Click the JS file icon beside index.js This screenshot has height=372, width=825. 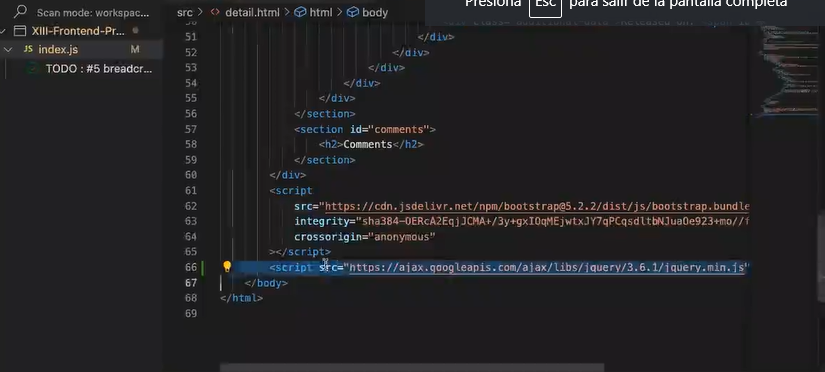click(x=28, y=49)
